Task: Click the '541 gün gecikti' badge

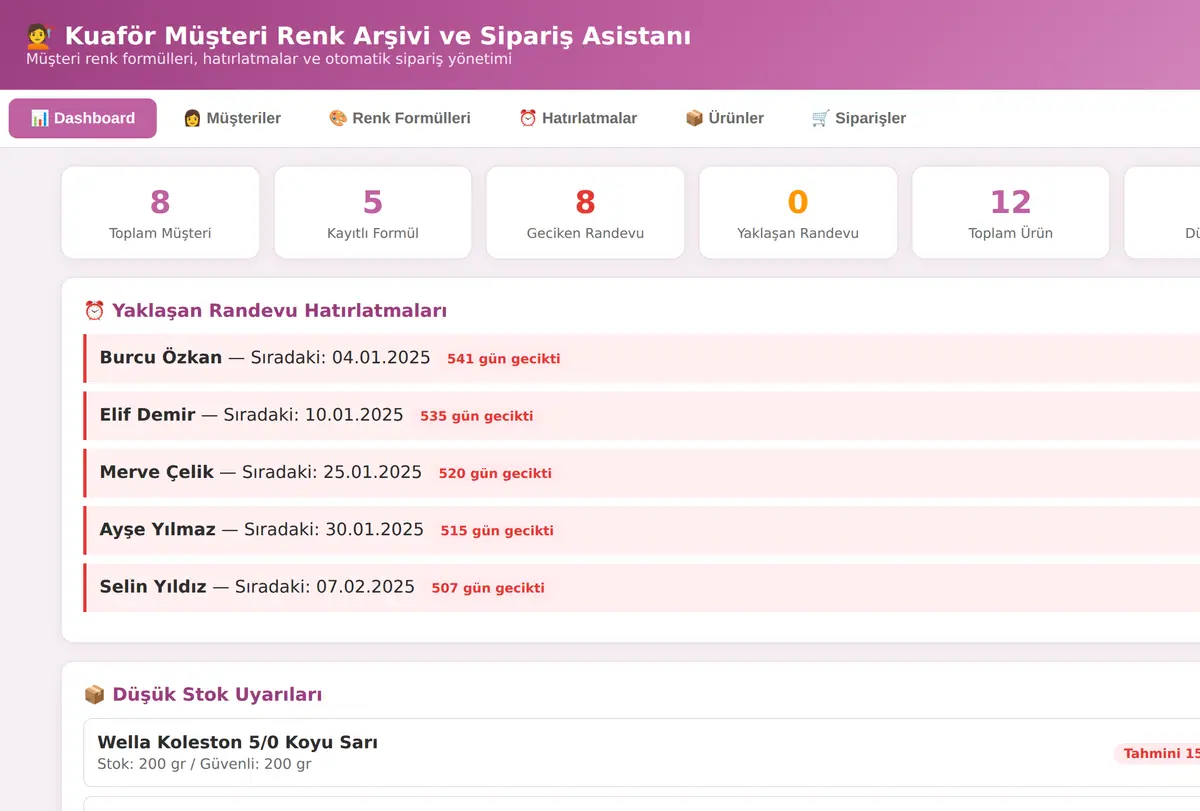Action: [504, 358]
